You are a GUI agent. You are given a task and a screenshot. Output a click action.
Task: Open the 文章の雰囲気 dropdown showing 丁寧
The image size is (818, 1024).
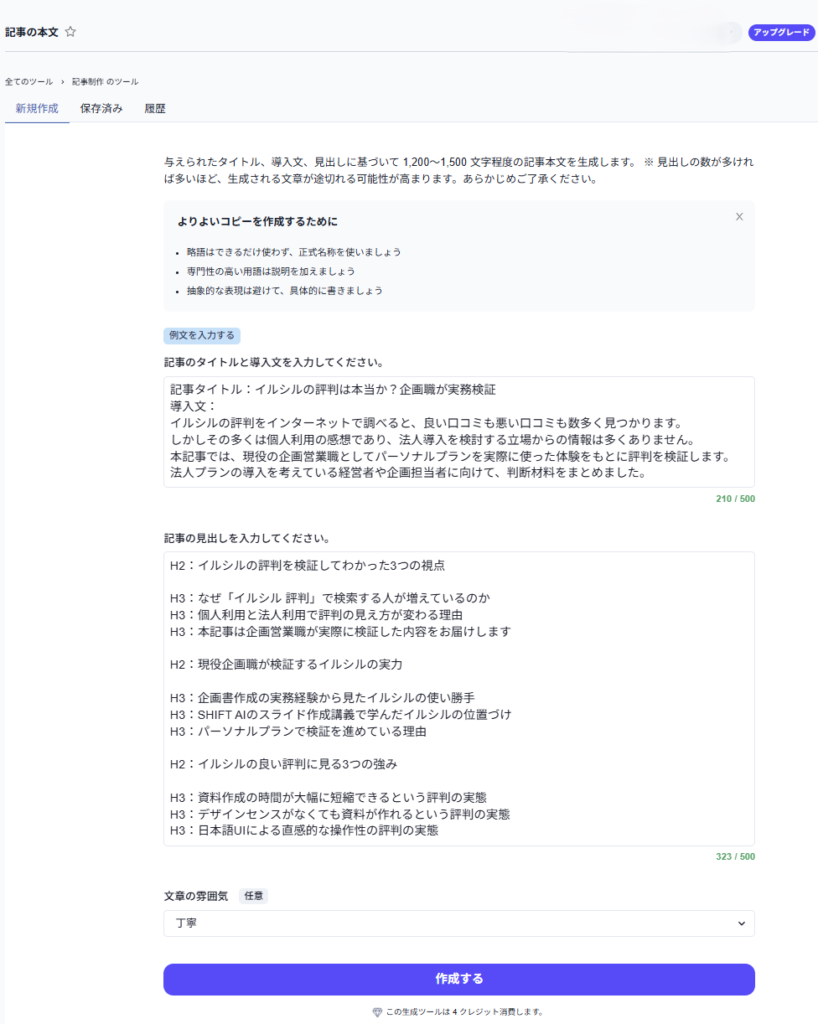(x=459, y=923)
